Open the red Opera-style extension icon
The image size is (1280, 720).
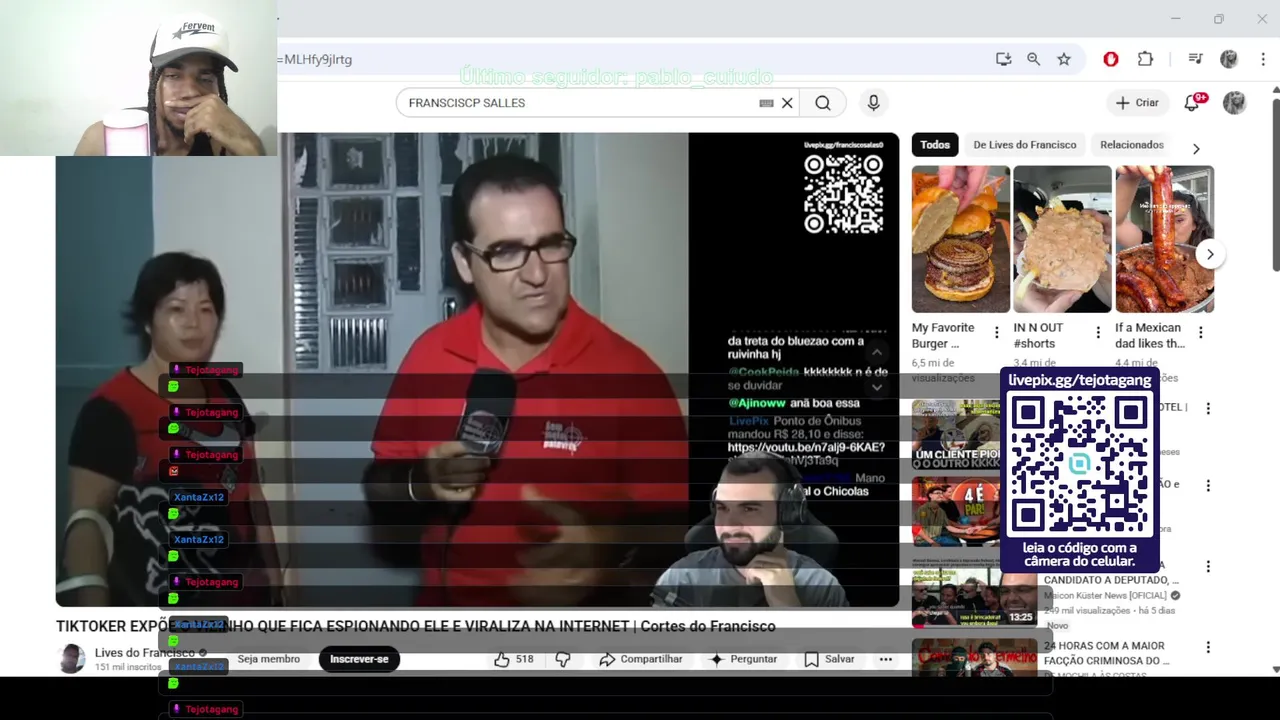(1110, 59)
